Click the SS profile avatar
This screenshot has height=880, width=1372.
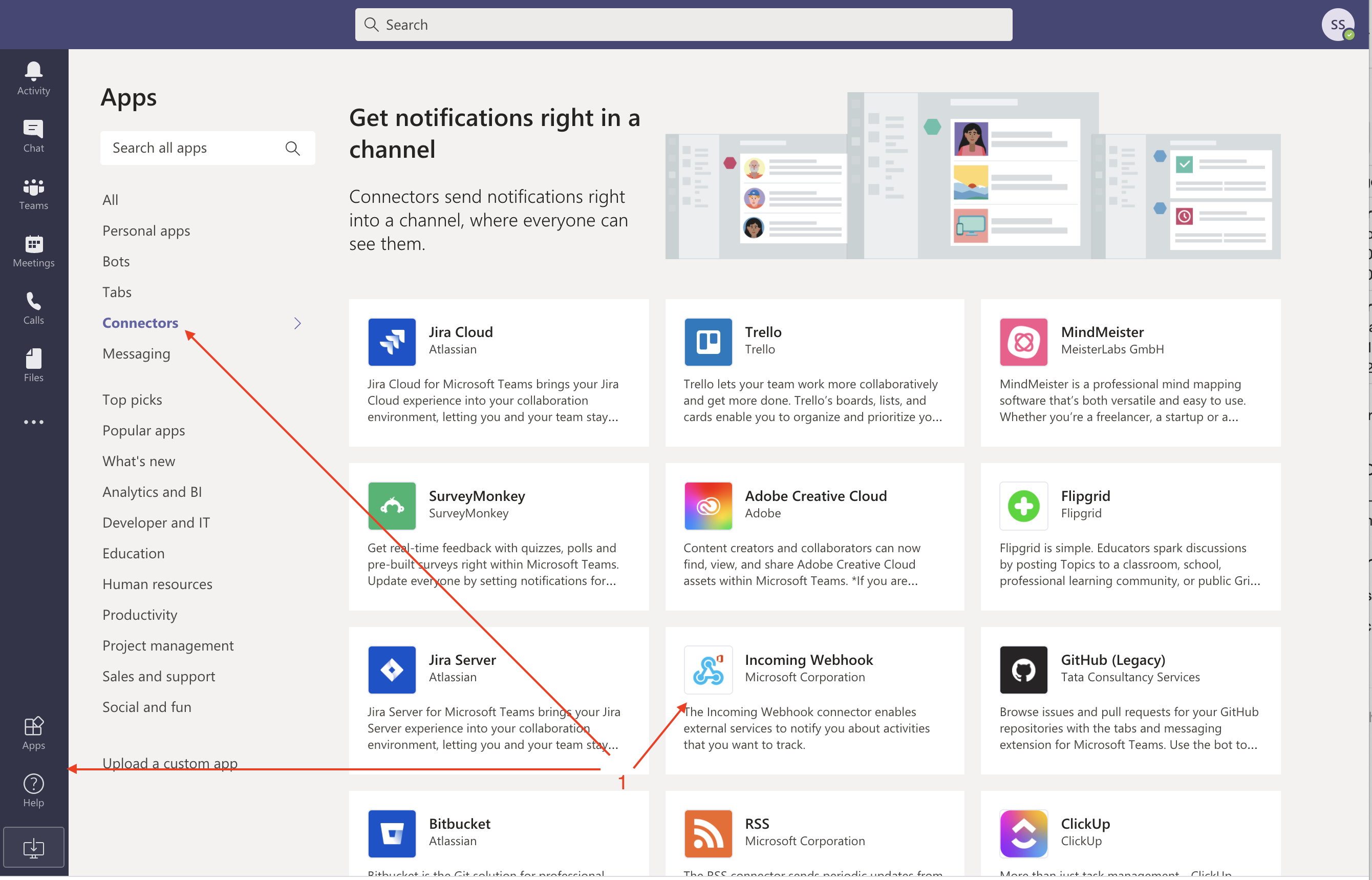(x=1338, y=25)
